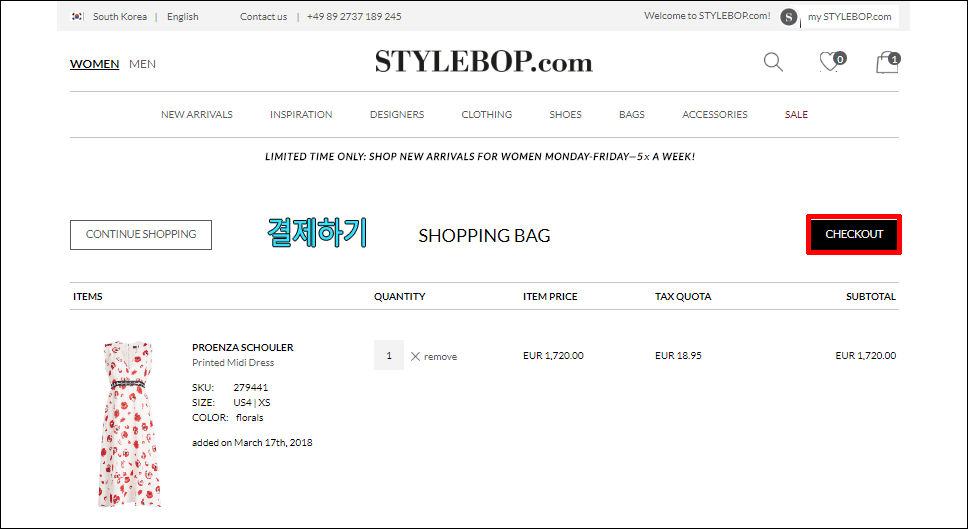Viewport: 968px width, 529px height.
Task: Click the STYLEBOP.com logo
Action: (x=483, y=62)
